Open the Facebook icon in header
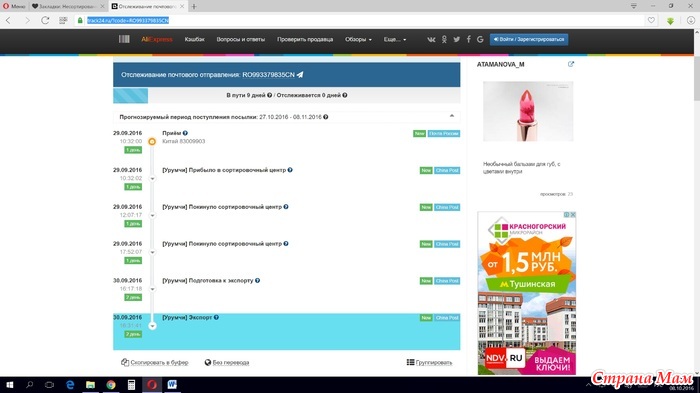 coord(468,39)
